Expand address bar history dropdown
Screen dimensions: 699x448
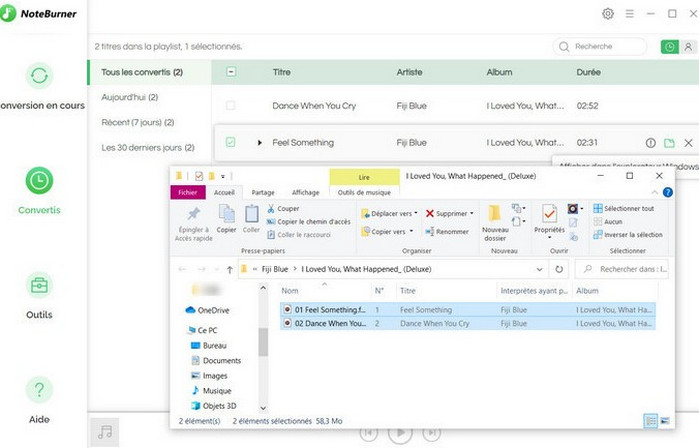pyautogui.click(x=539, y=269)
